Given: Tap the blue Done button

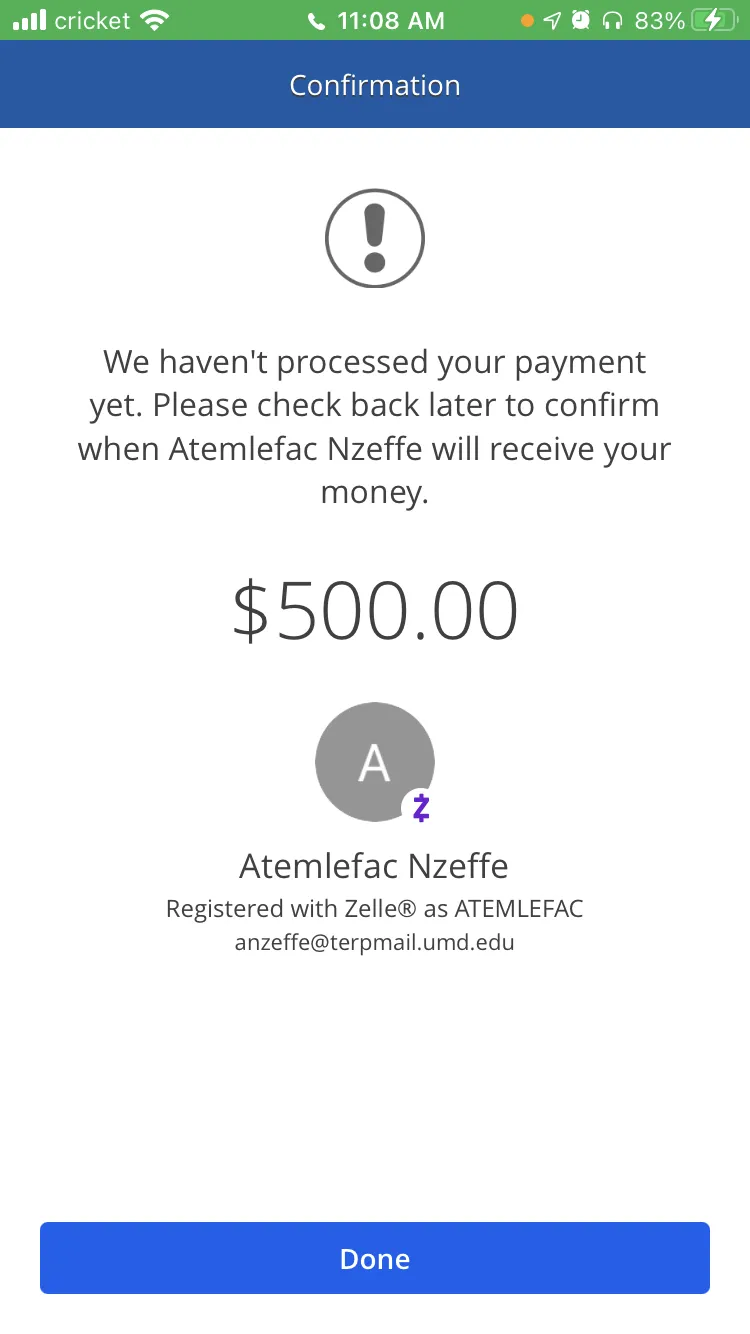Looking at the screenshot, I should (x=375, y=1258).
